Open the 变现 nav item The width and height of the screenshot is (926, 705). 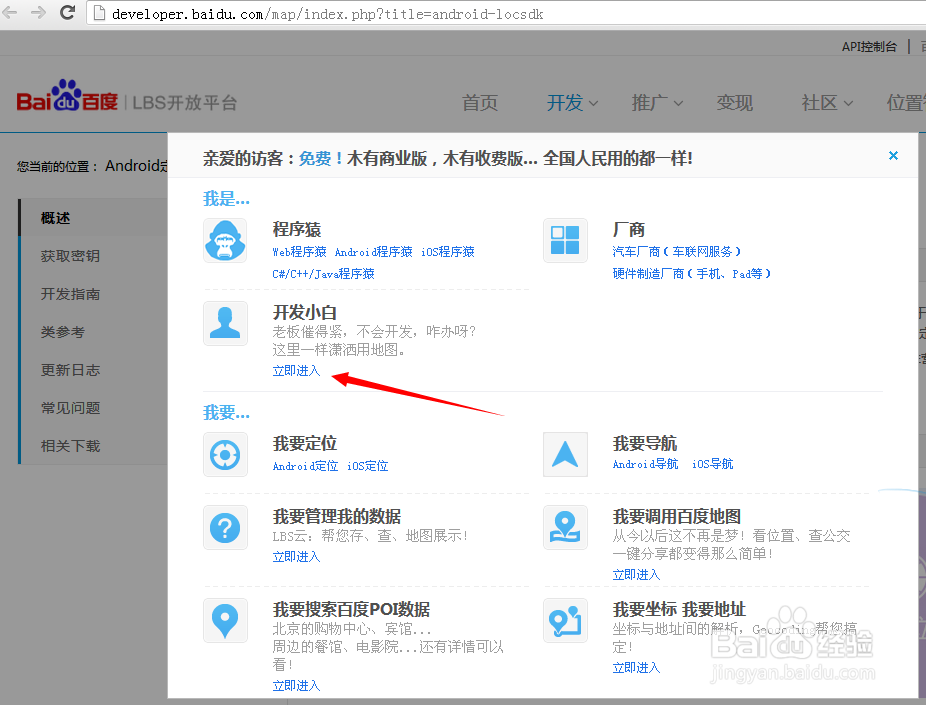click(x=735, y=103)
